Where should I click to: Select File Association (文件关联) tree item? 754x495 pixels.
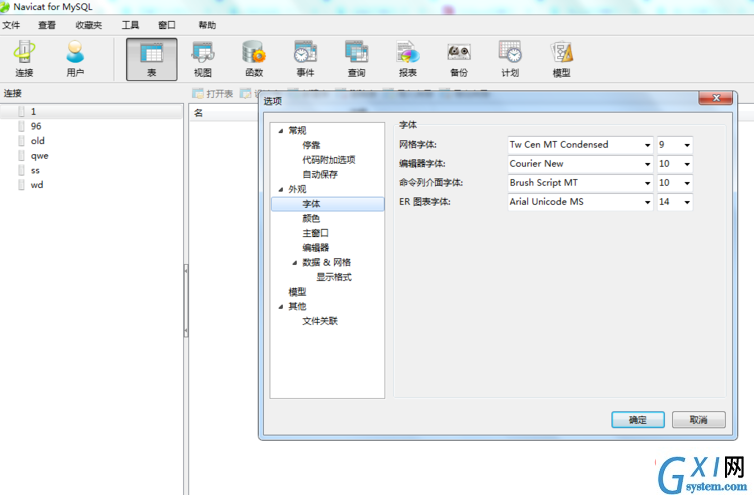pyautogui.click(x=320, y=321)
